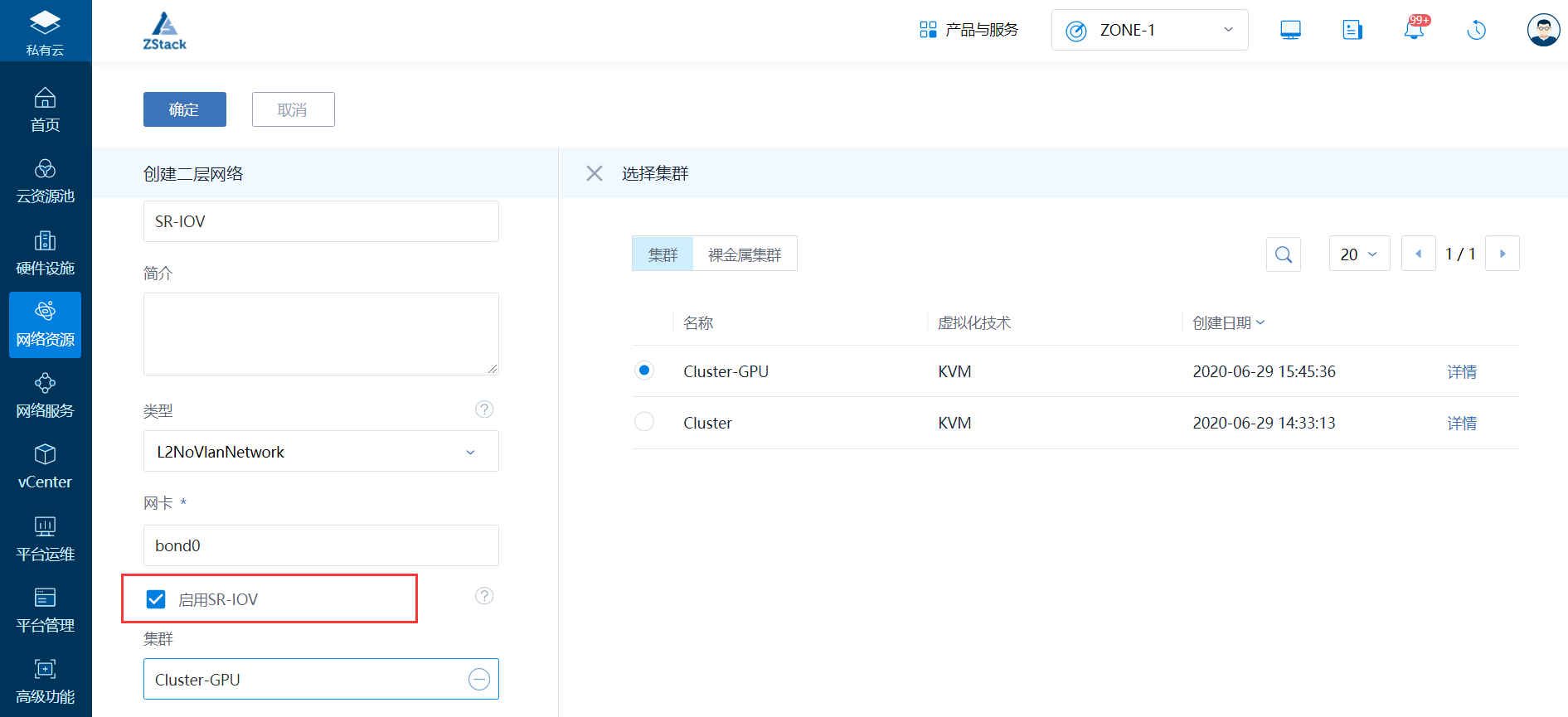1568x717 pixels.
Task: Select the Cluster radio button
Action: point(644,422)
